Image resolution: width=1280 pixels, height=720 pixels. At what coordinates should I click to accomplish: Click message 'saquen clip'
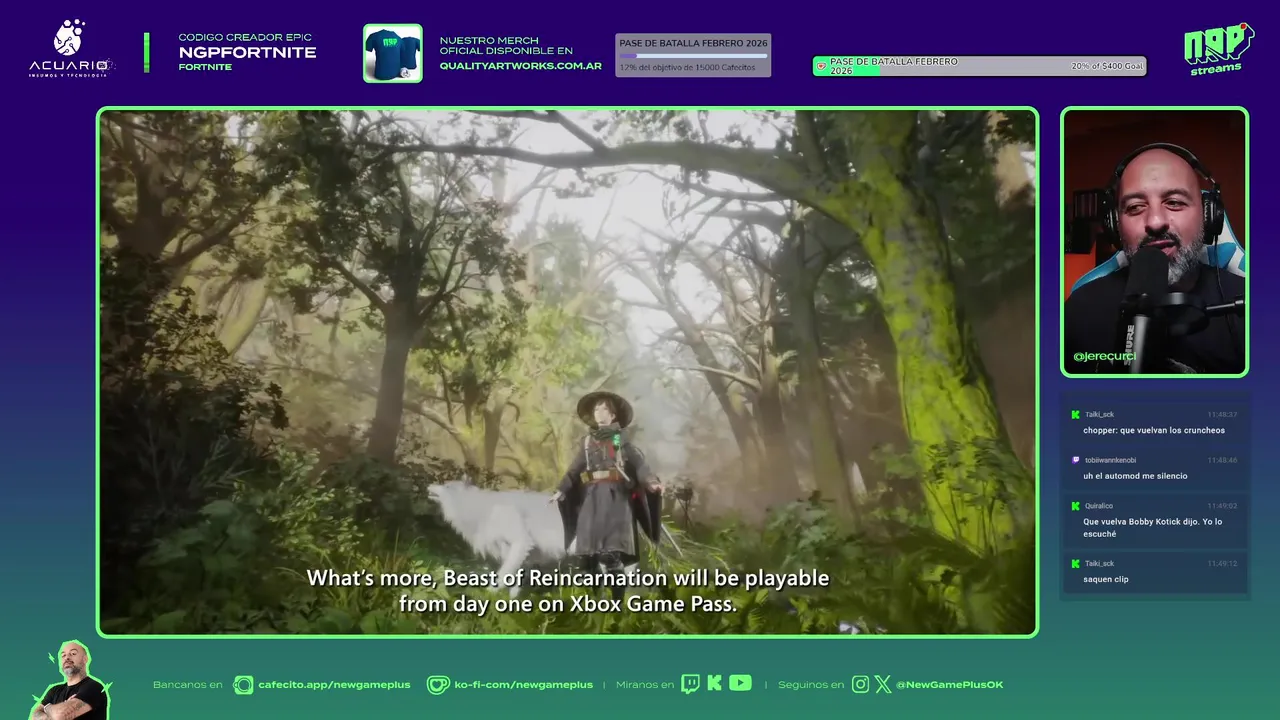[1105, 579]
